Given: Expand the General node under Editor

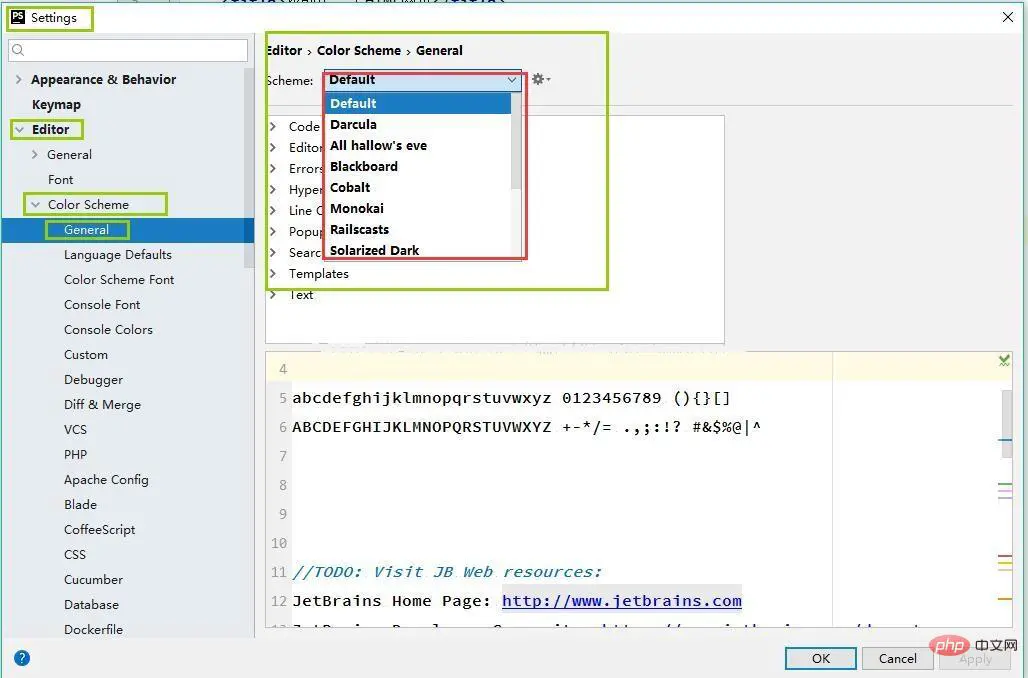Looking at the screenshot, I should click(x=36, y=155).
